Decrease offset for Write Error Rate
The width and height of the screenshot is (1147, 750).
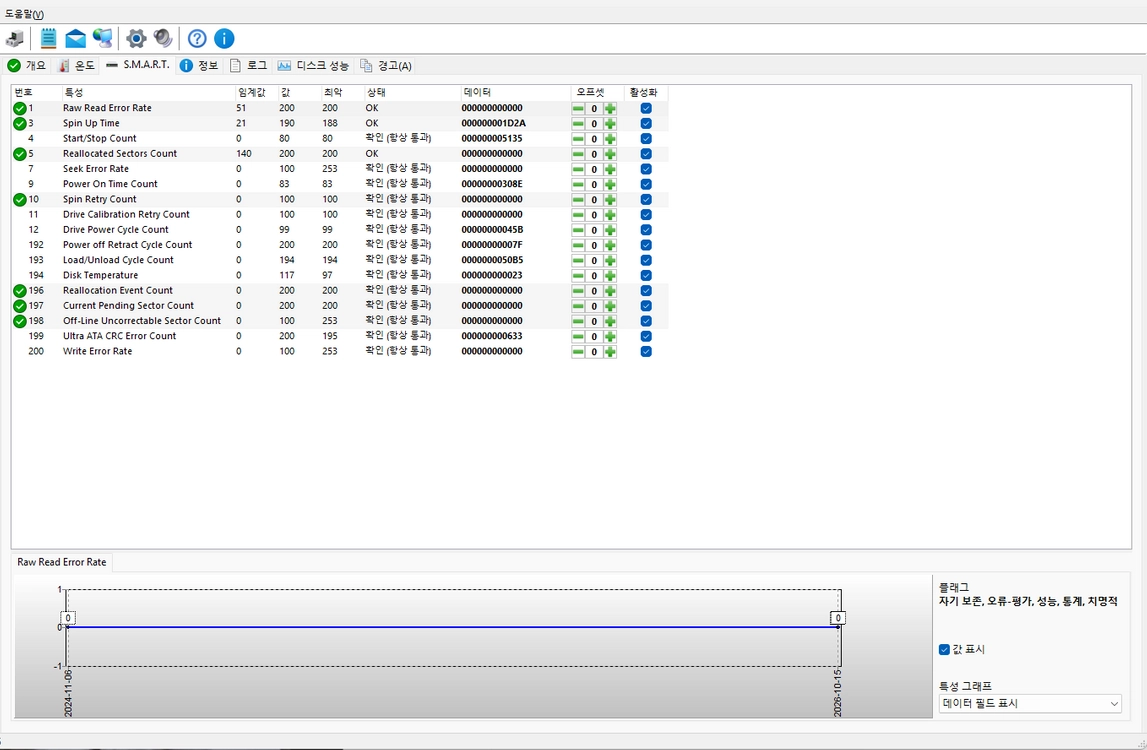point(578,352)
